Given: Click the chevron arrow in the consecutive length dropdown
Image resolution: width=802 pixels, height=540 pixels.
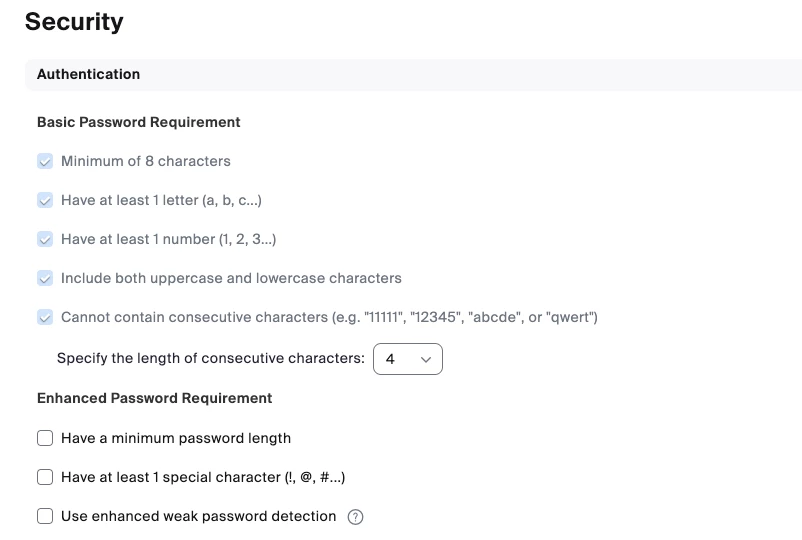Looking at the screenshot, I should pyautogui.click(x=426, y=359).
